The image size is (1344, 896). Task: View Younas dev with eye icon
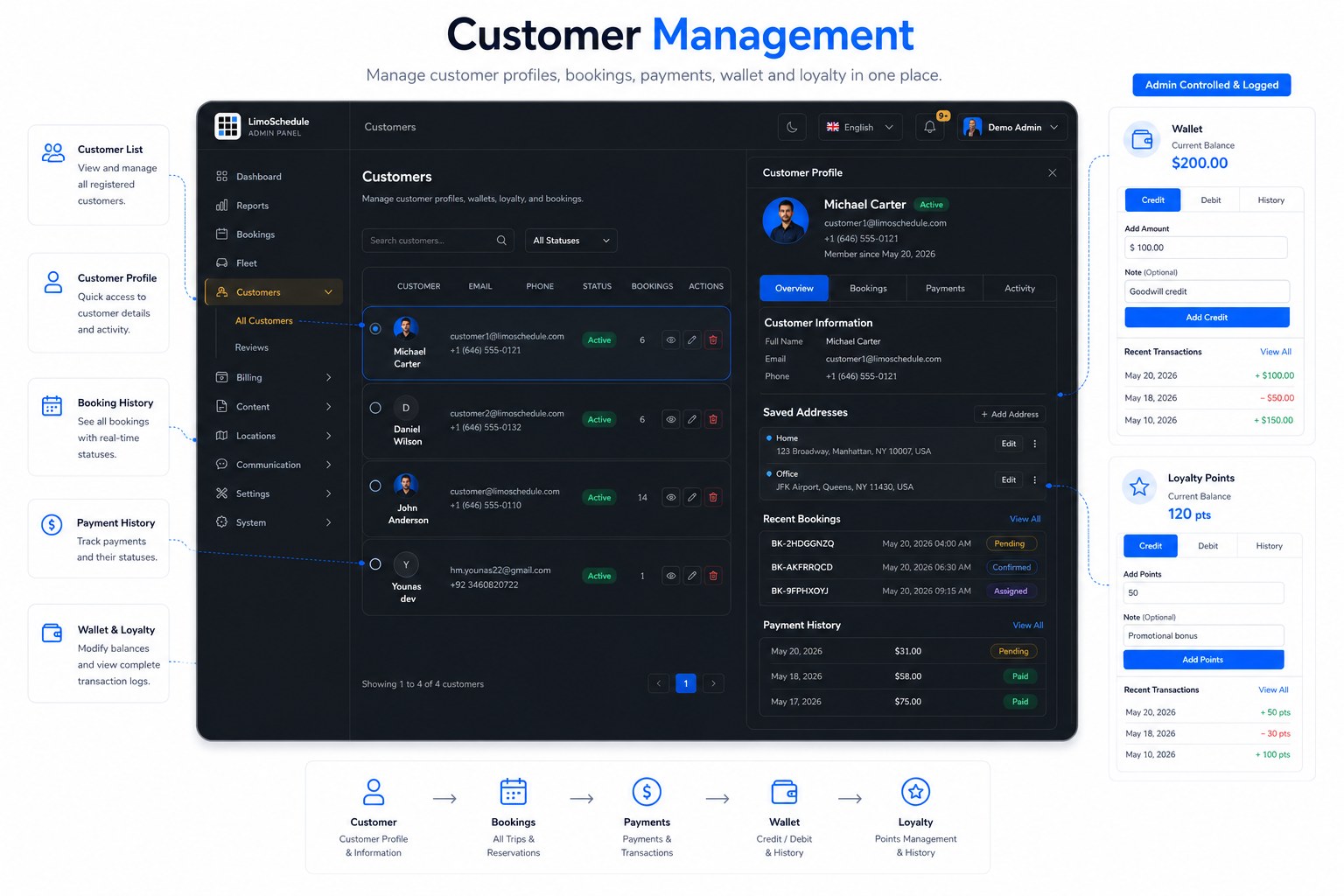tap(671, 576)
